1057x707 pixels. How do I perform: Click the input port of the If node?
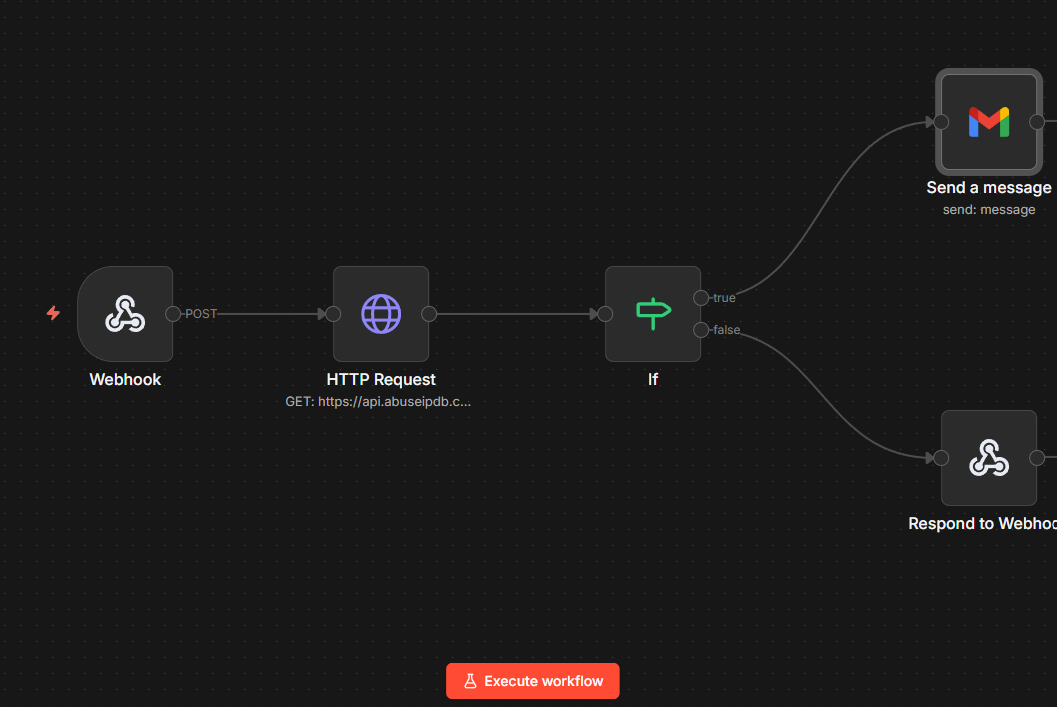tap(604, 313)
